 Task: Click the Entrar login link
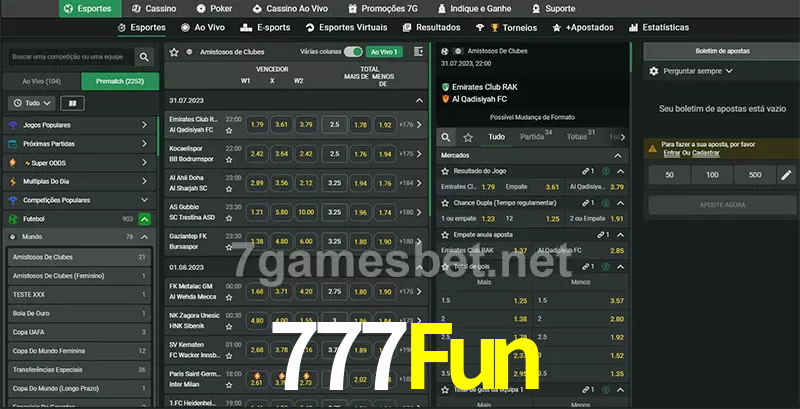coord(671,153)
